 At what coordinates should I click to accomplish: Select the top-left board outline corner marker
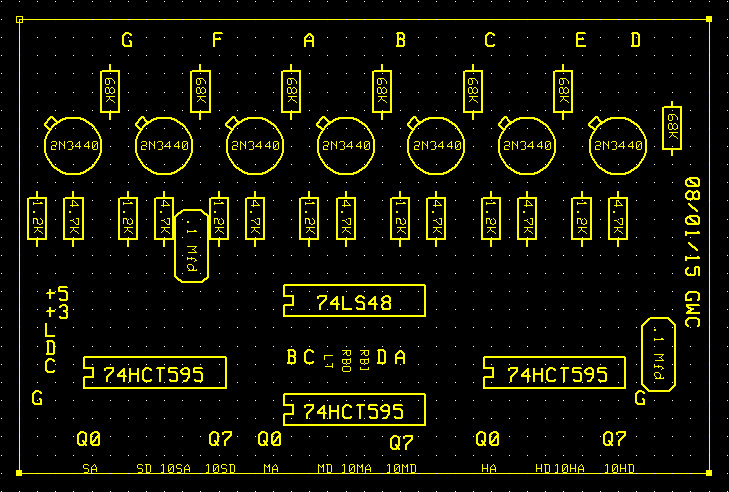[x=17, y=19]
